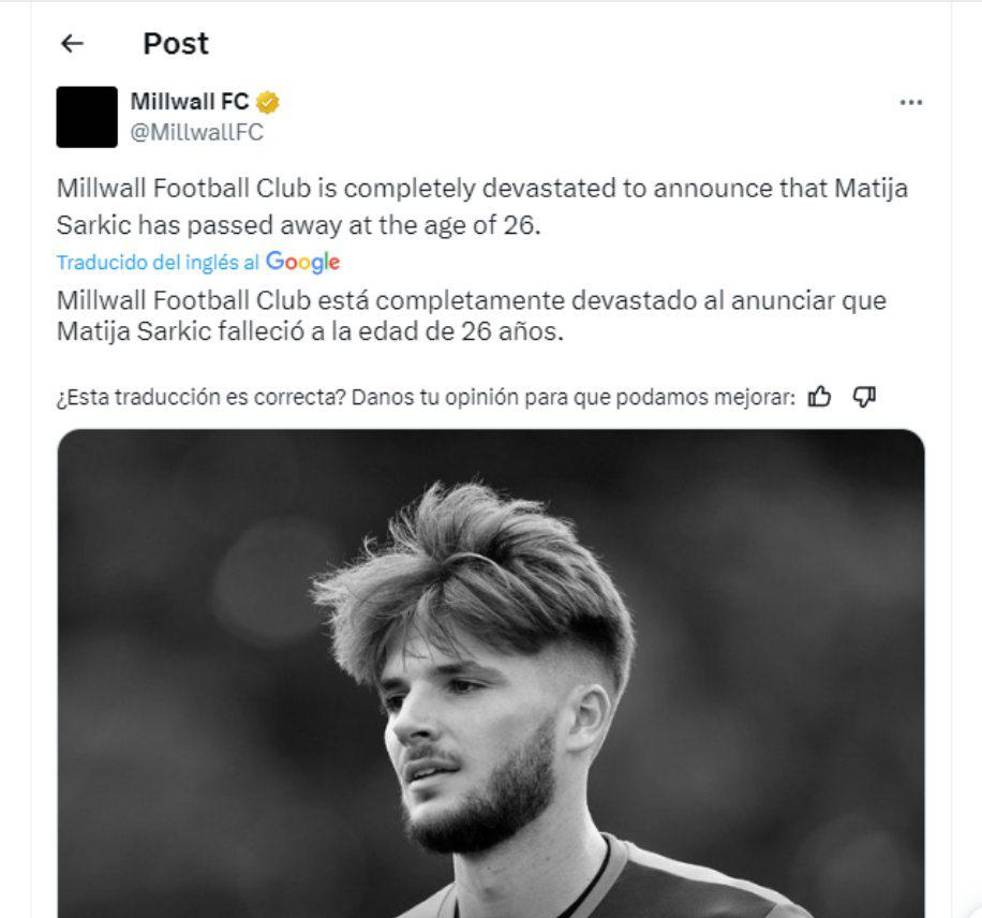Open the ellipsis post options icon
Viewport: 982px width, 918px height.
[911, 100]
